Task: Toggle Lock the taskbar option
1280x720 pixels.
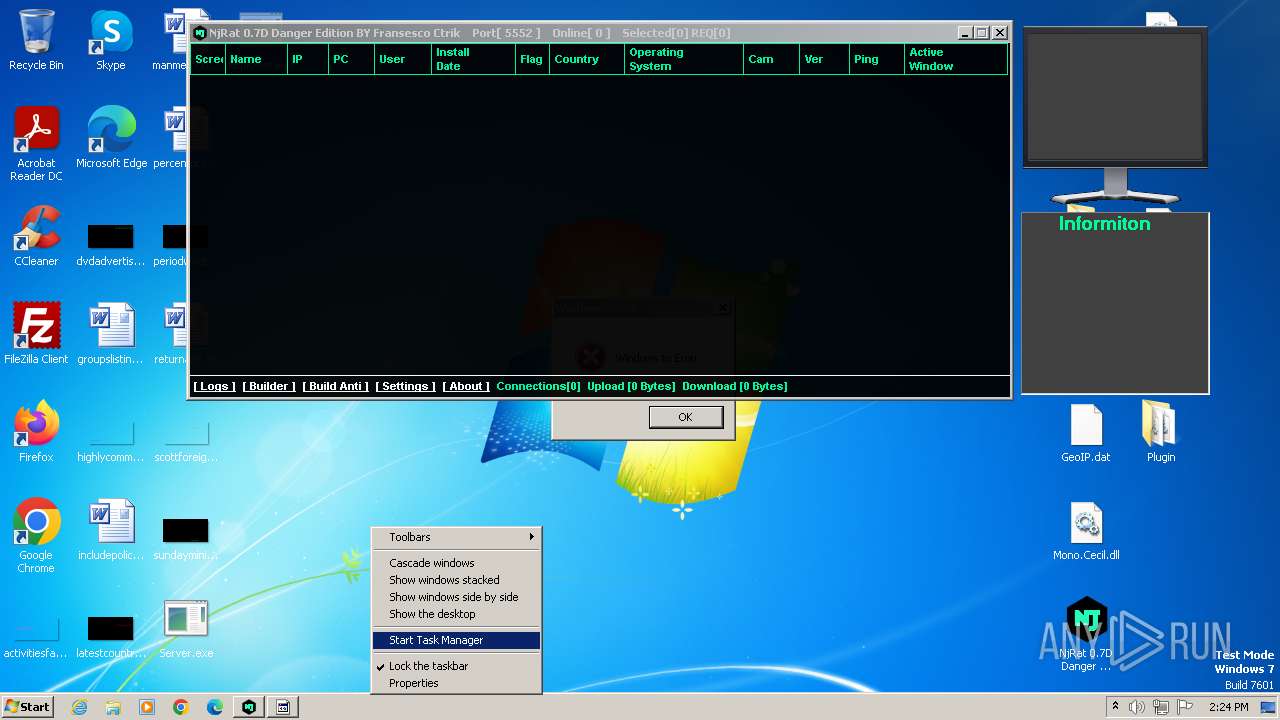Action: pos(456,666)
